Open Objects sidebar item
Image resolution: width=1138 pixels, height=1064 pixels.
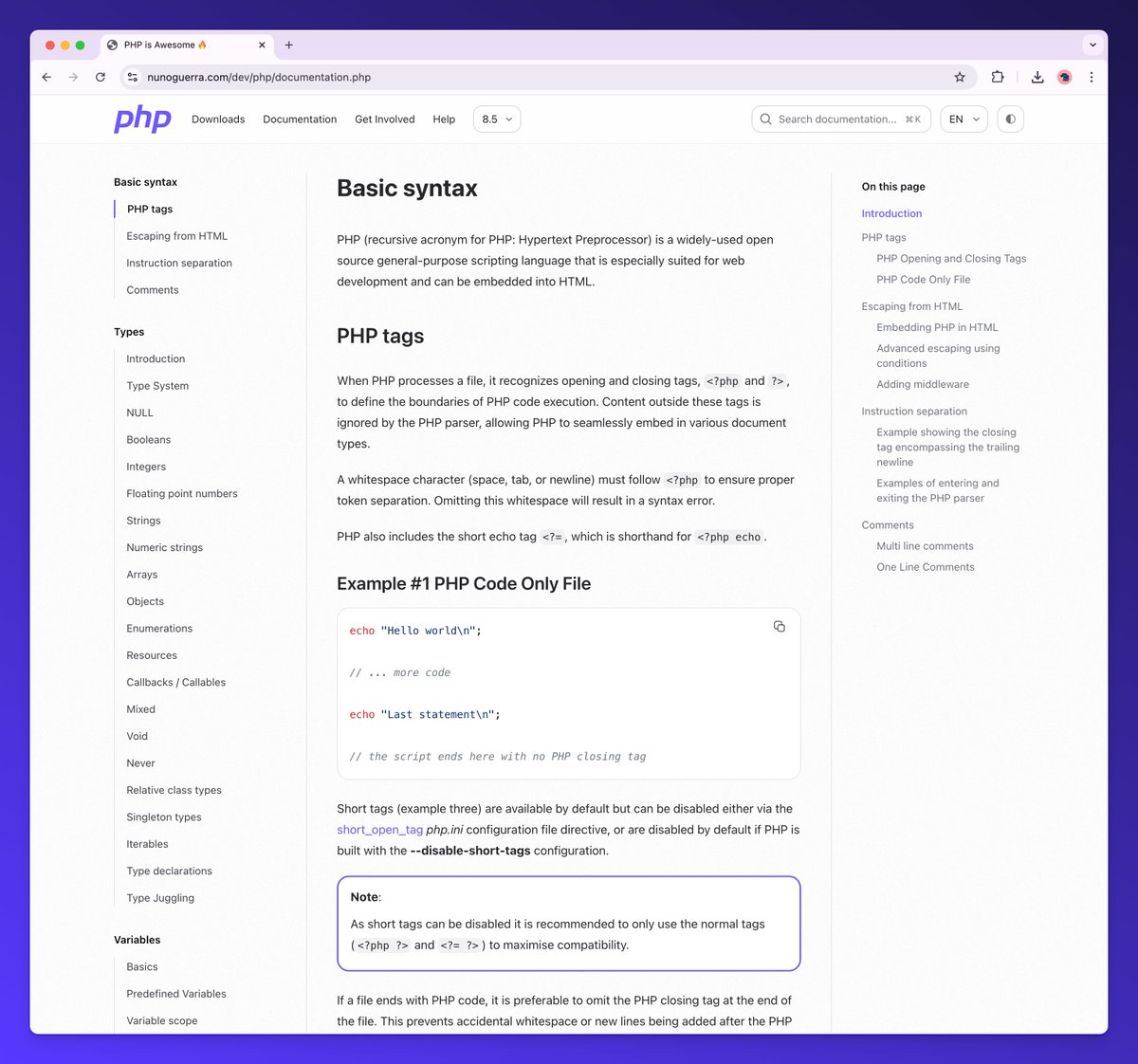145,601
